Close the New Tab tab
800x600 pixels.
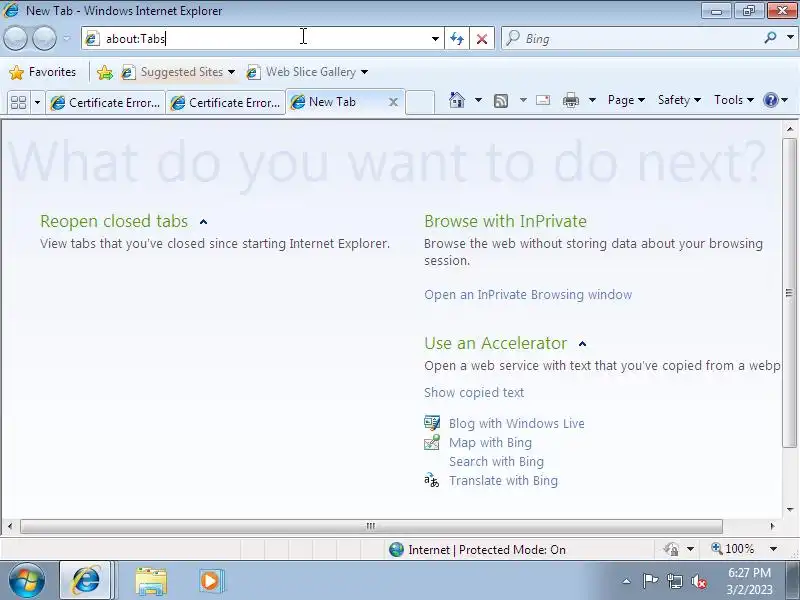393,102
